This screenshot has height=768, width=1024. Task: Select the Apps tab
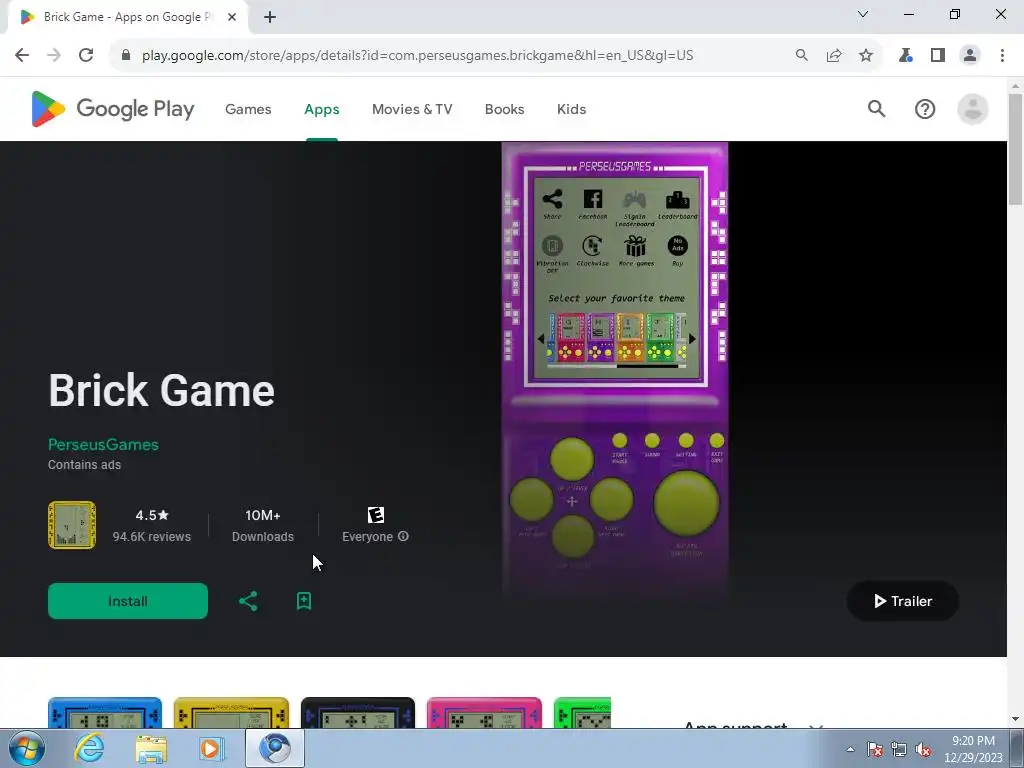coord(322,109)
